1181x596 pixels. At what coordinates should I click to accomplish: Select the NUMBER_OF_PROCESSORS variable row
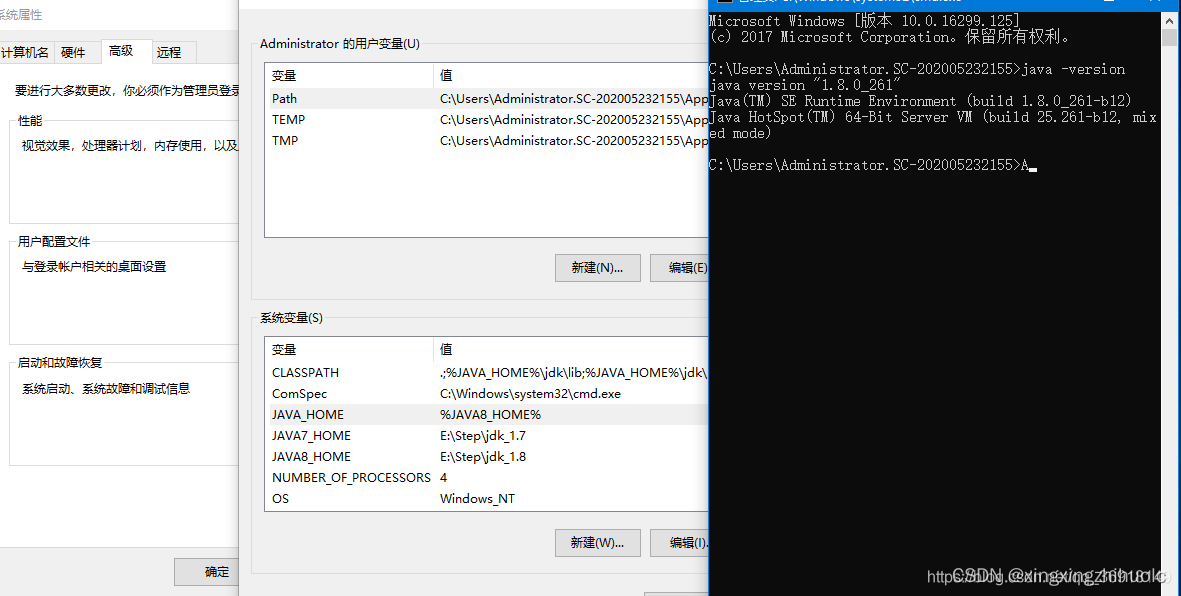488,478
